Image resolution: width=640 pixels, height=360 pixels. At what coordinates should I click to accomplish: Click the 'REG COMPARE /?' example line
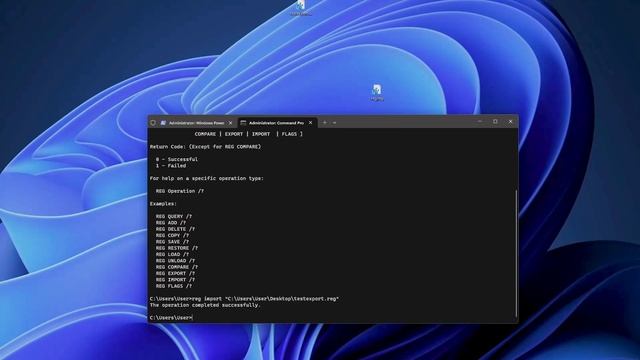click(x=177, y=267)
